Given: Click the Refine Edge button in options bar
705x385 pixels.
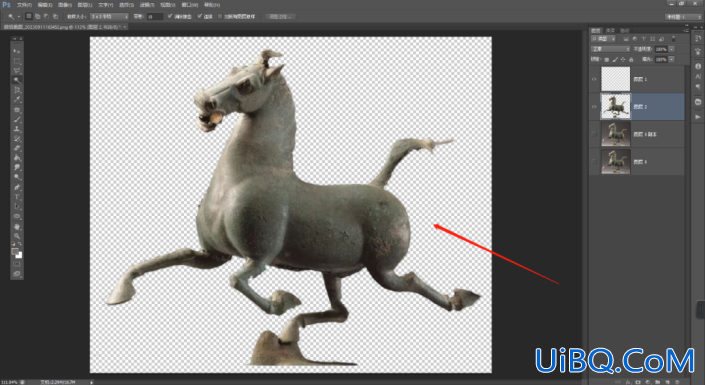Looking at the screenshot, I should pos(281,17).
